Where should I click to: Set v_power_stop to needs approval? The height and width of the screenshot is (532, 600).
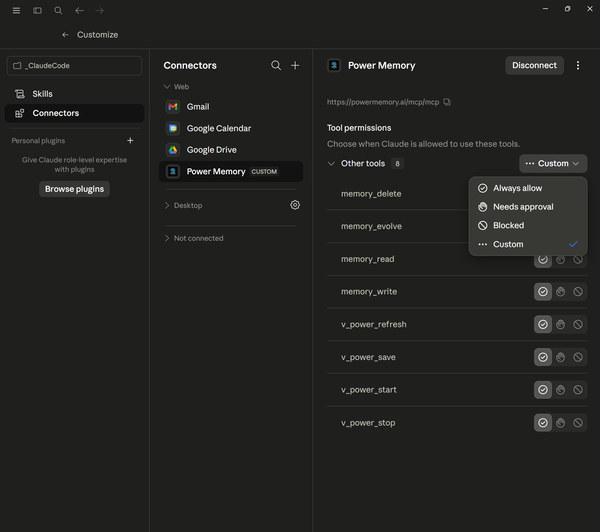point(560,423)
